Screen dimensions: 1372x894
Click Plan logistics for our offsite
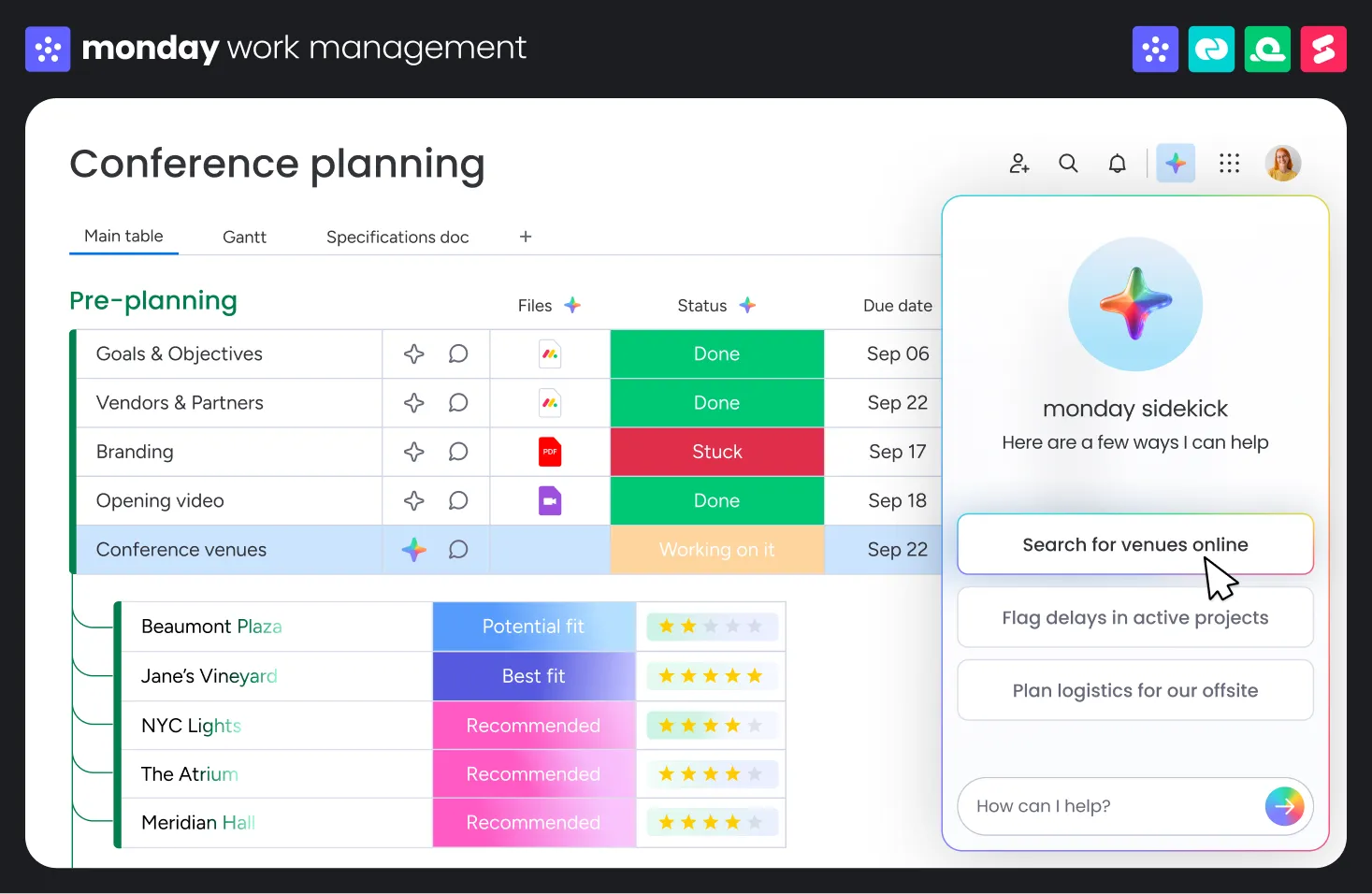(x=1135, y=690)
